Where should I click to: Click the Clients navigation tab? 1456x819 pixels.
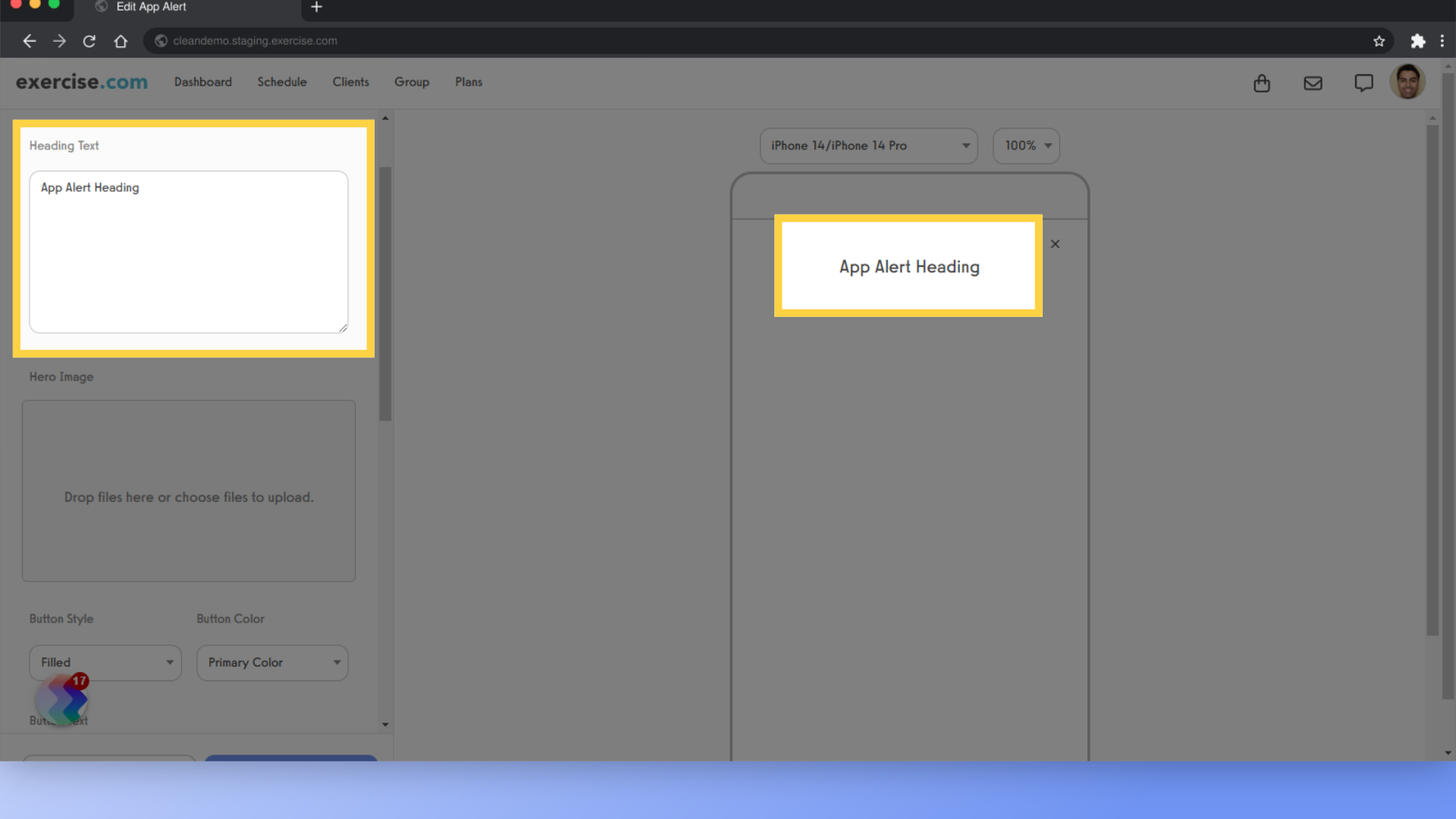350,81
